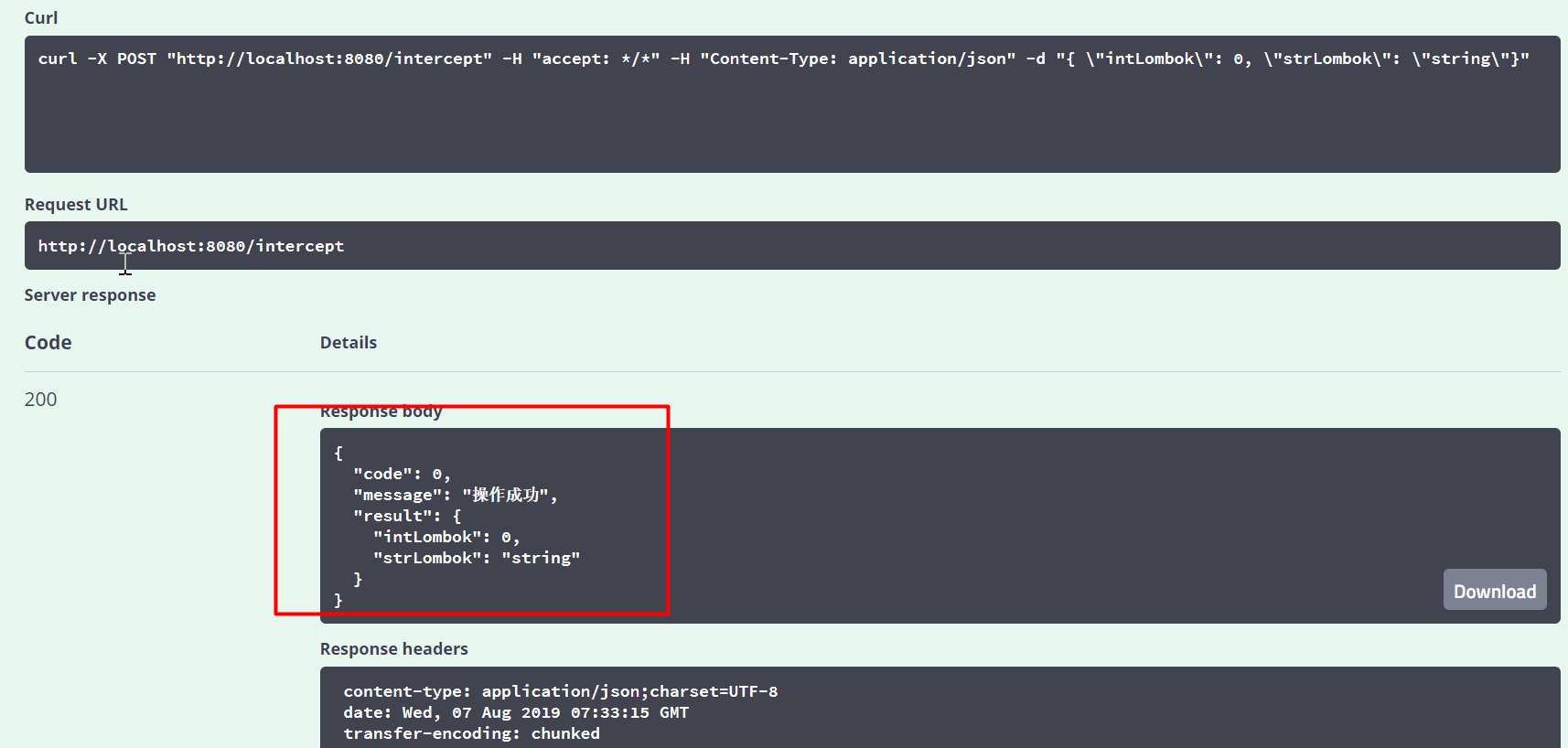1568x748 pixels.
Task: Select the curl command text block
Action: point(792,104)
